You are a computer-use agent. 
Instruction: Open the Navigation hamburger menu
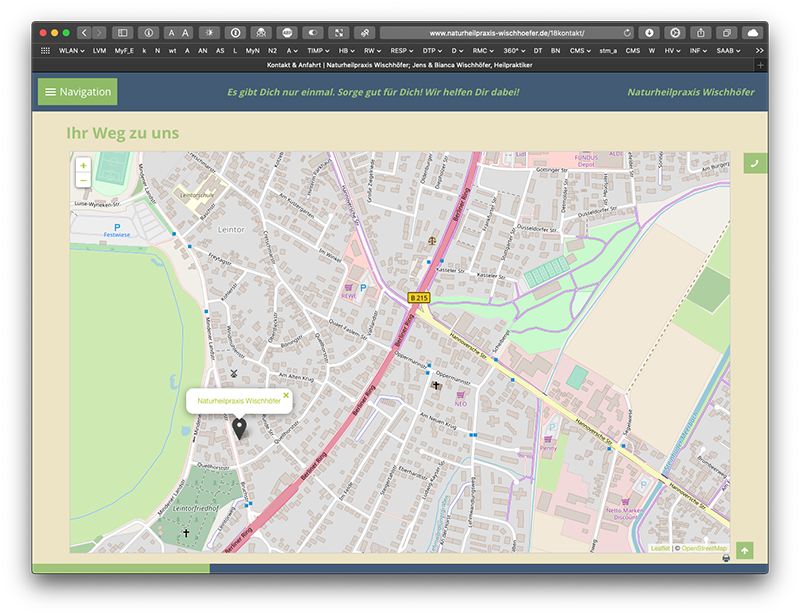pos(77,92)
